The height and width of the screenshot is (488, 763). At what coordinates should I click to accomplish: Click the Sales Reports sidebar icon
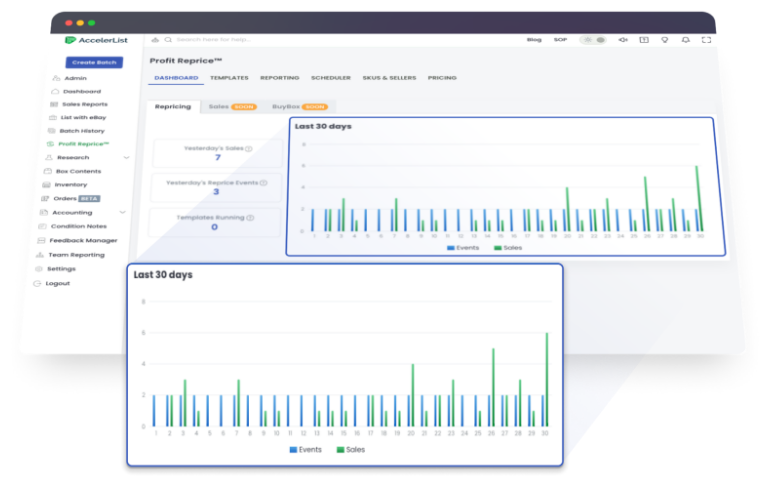pos(54,104)
